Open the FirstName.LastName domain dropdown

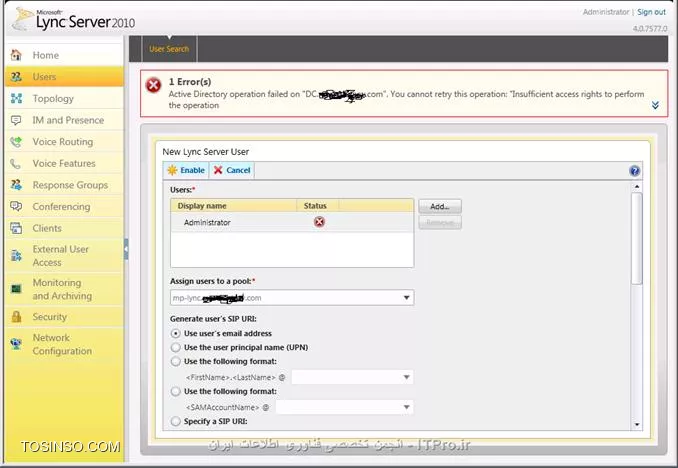click(x=352, y=377)
